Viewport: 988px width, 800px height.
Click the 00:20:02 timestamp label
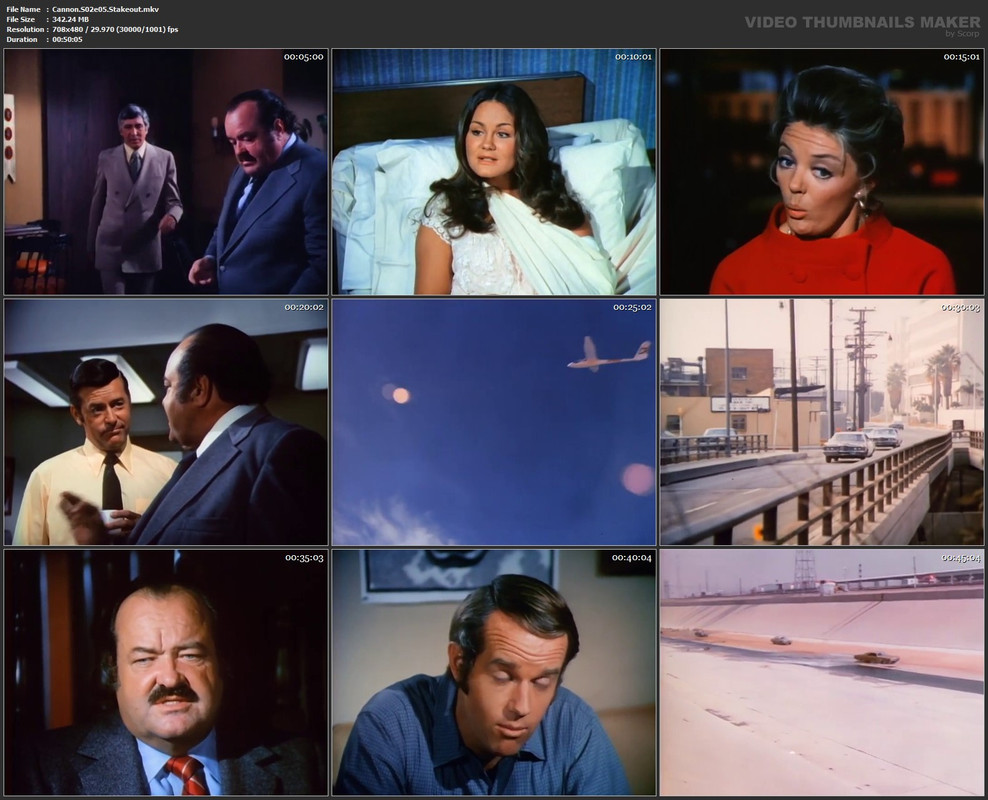click(x=304, y=307)
